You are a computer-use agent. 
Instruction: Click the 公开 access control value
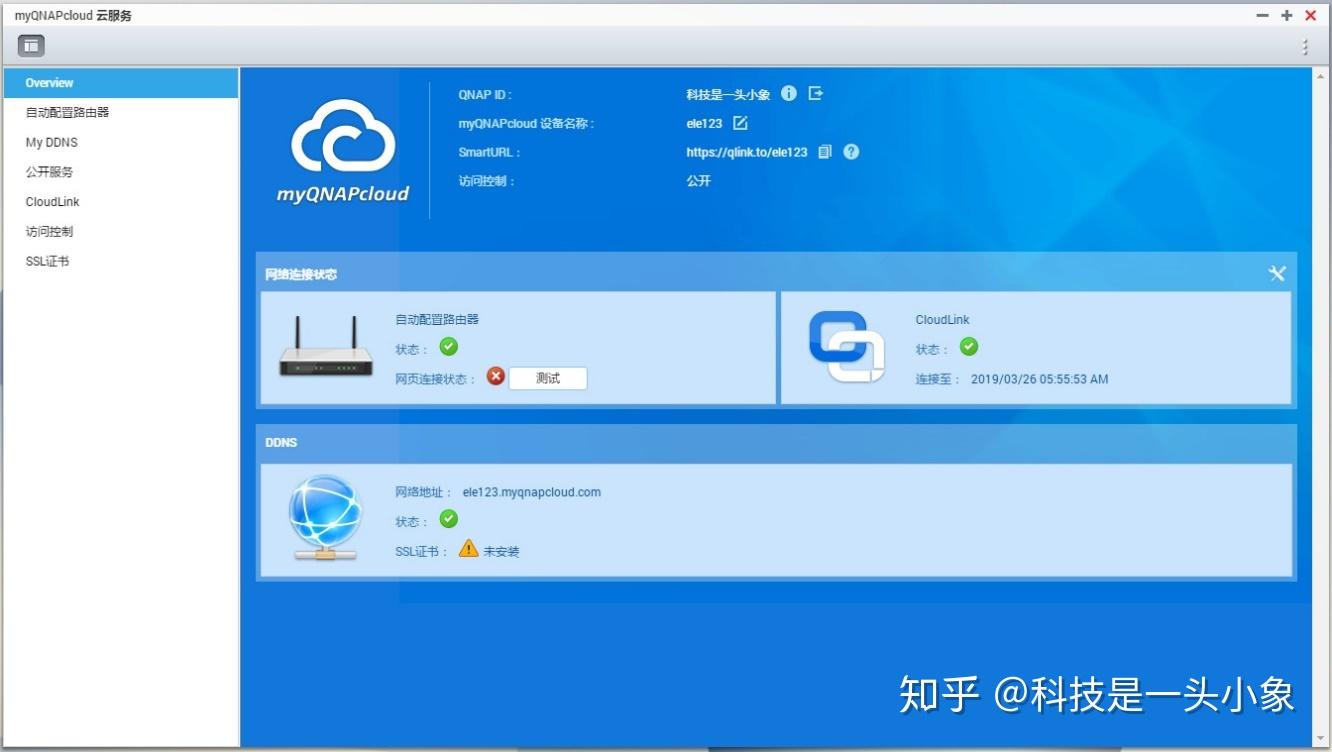pyautogui.click(x=699, y=181)
